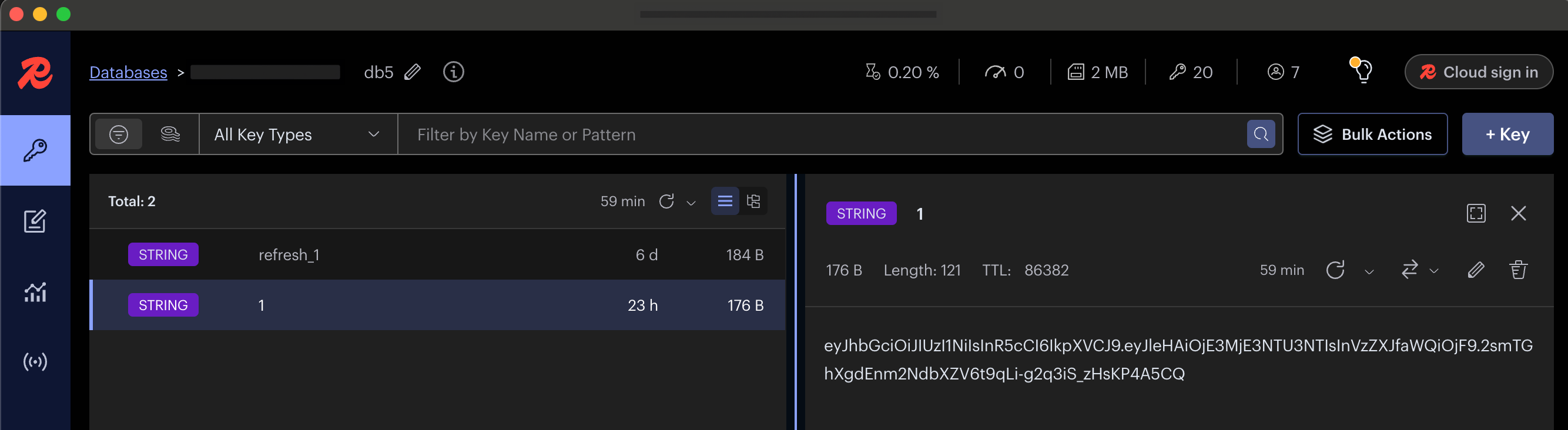Toggle full screen key details icon

(x=1476, y=213)
